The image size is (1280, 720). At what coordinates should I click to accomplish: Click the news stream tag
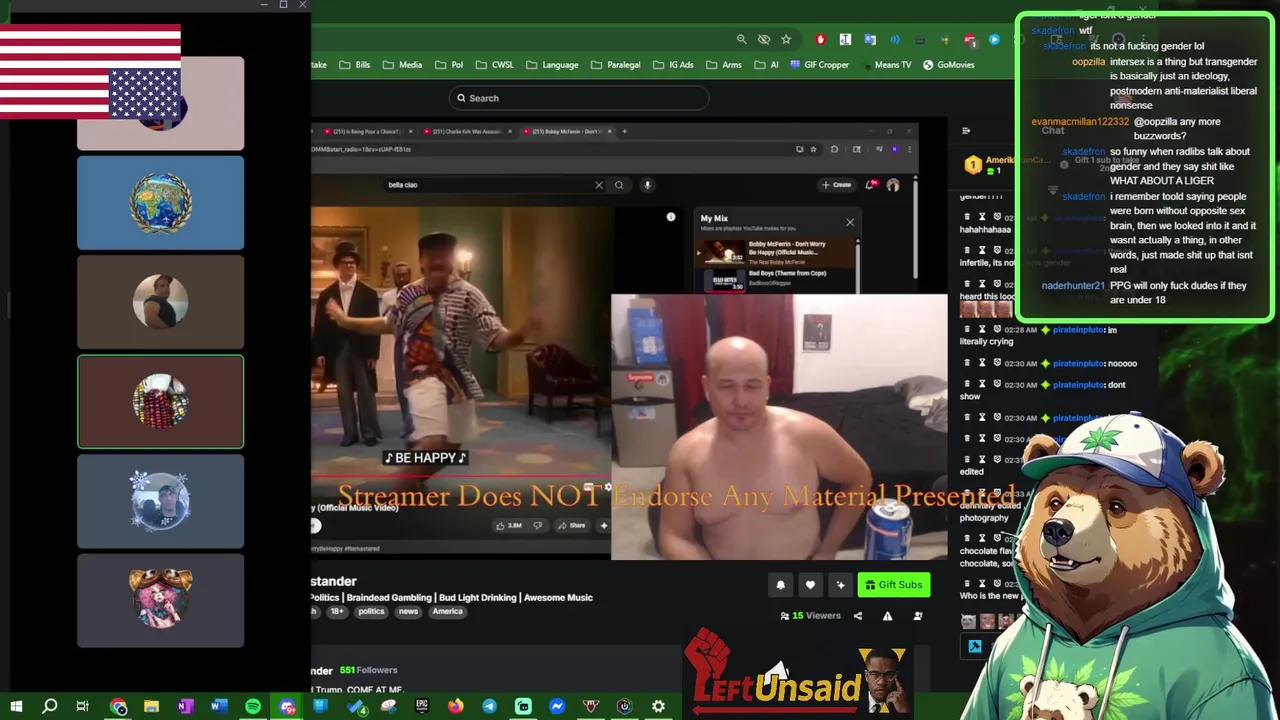[408, 612]
